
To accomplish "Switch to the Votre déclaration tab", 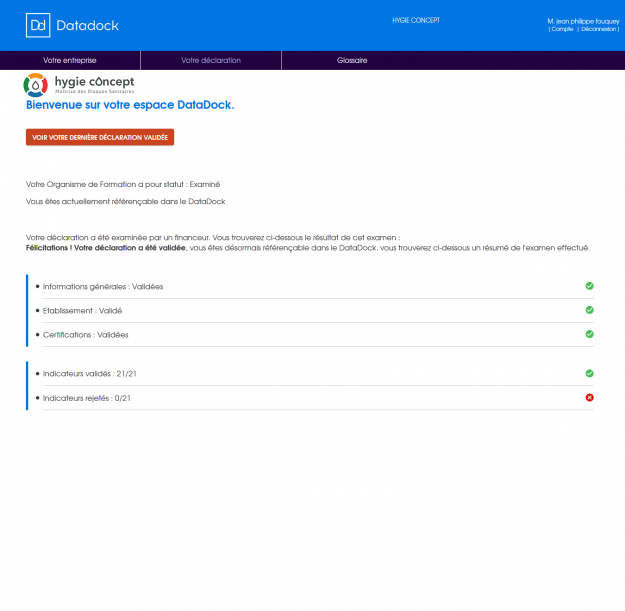I will point(211,61).
